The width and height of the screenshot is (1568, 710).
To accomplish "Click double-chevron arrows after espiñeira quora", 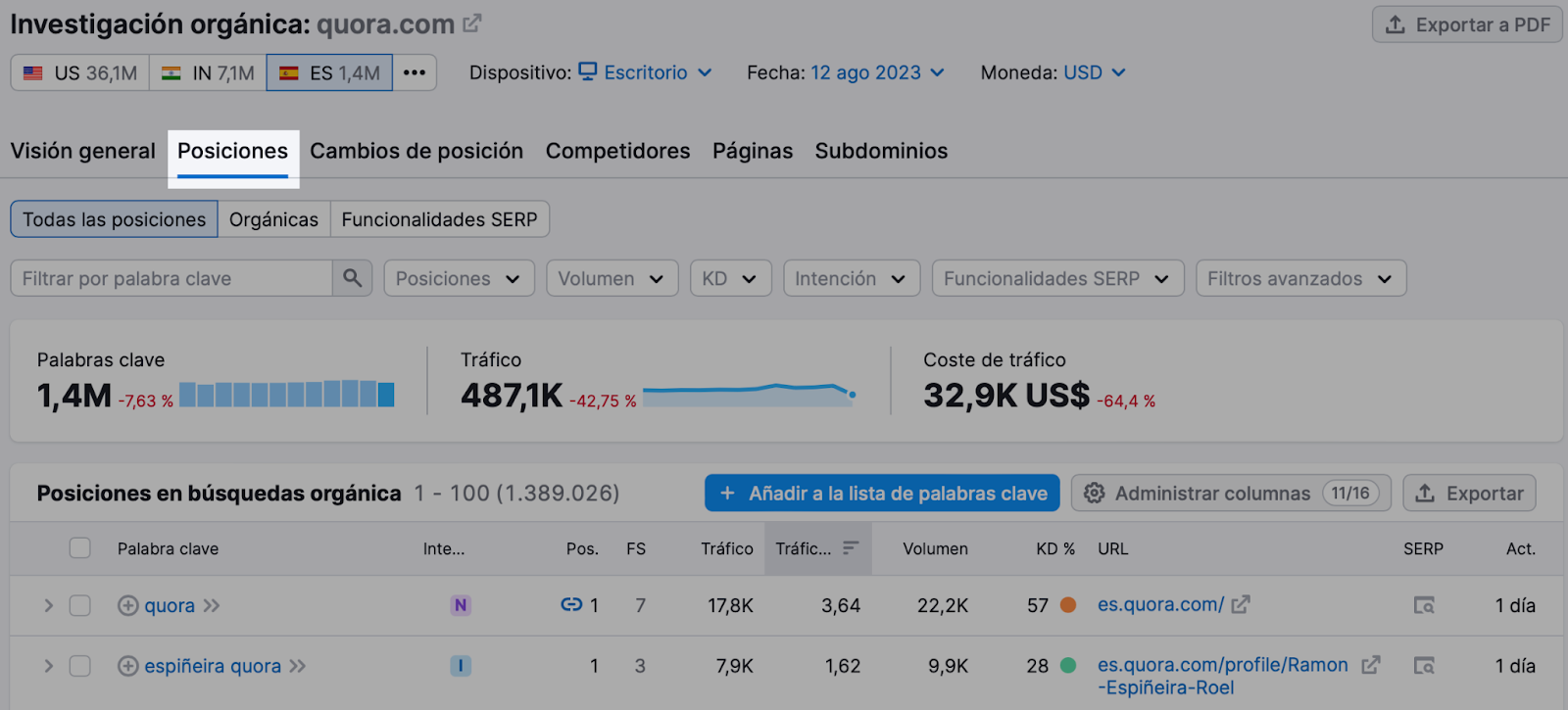I will [297, 666].
